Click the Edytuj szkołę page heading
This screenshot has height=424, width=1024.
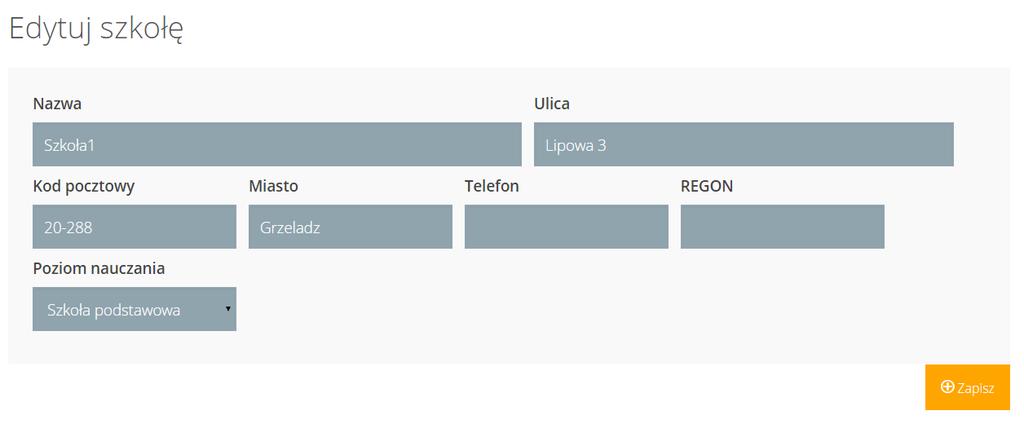(x=96, y=29)
